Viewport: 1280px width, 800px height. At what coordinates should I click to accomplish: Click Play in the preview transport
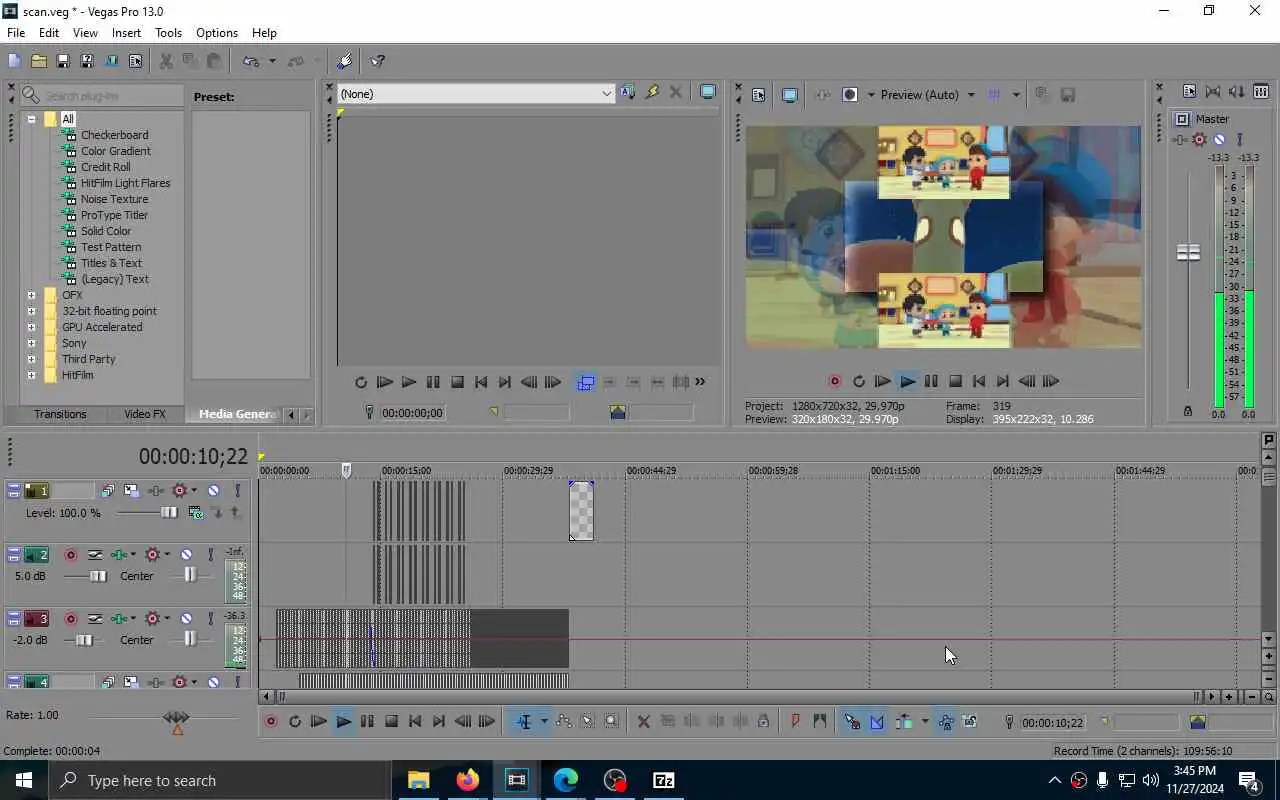tap(906, 381)
